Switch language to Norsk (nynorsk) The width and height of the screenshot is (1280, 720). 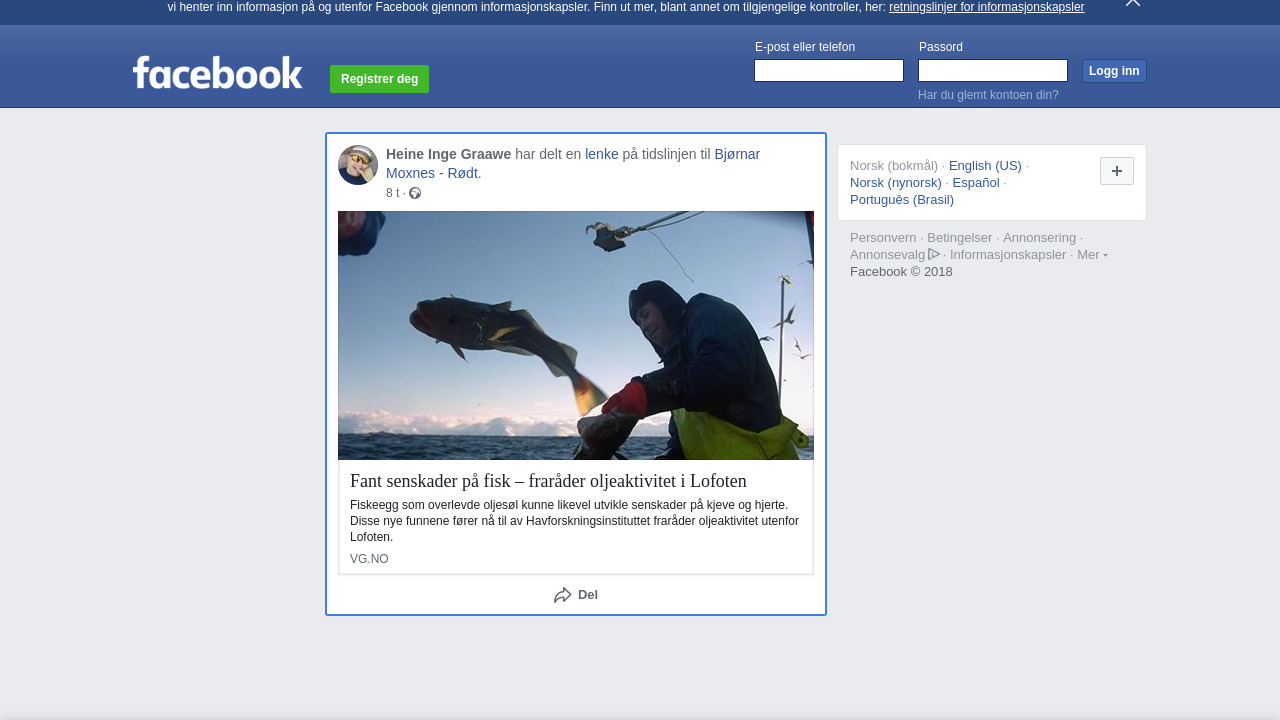[896, 183]
